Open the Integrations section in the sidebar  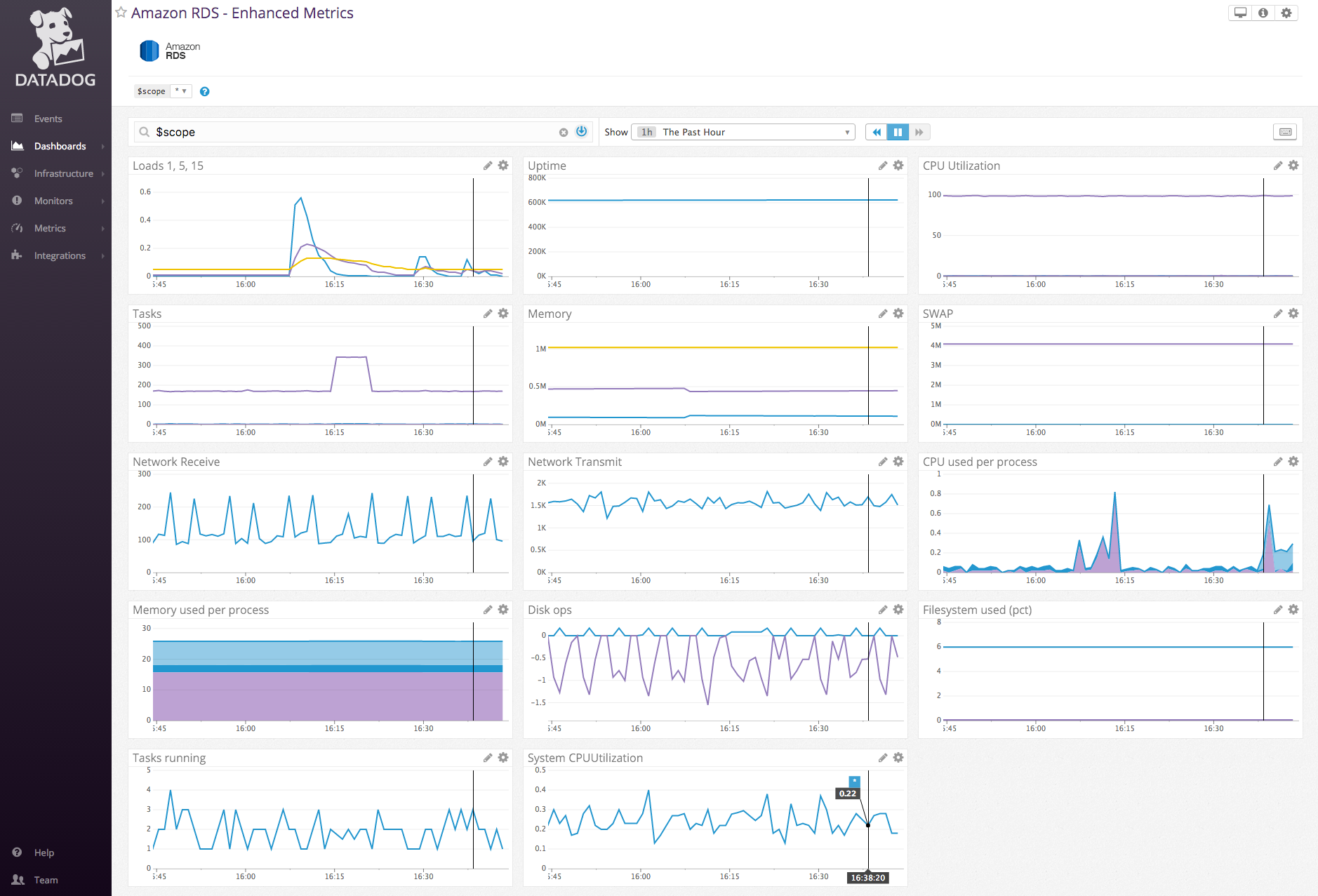click(60, 255)
